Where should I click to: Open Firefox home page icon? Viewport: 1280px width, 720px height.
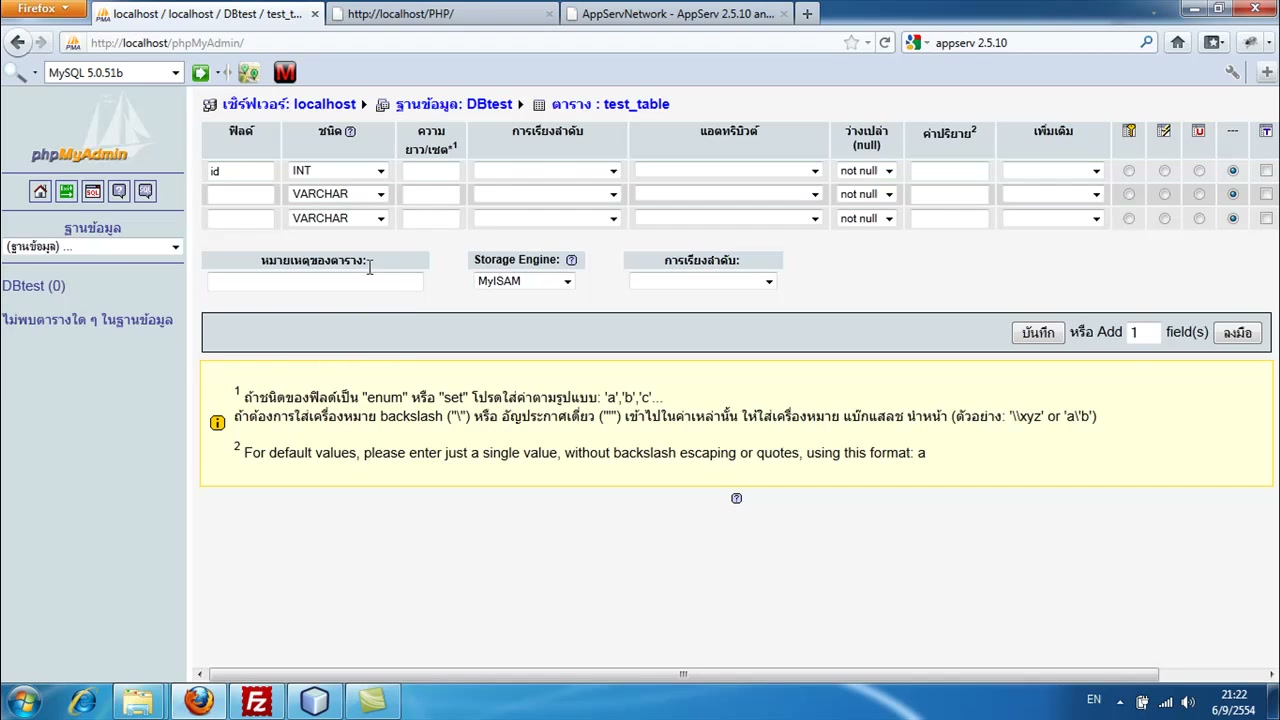(x=1178, y=42)
